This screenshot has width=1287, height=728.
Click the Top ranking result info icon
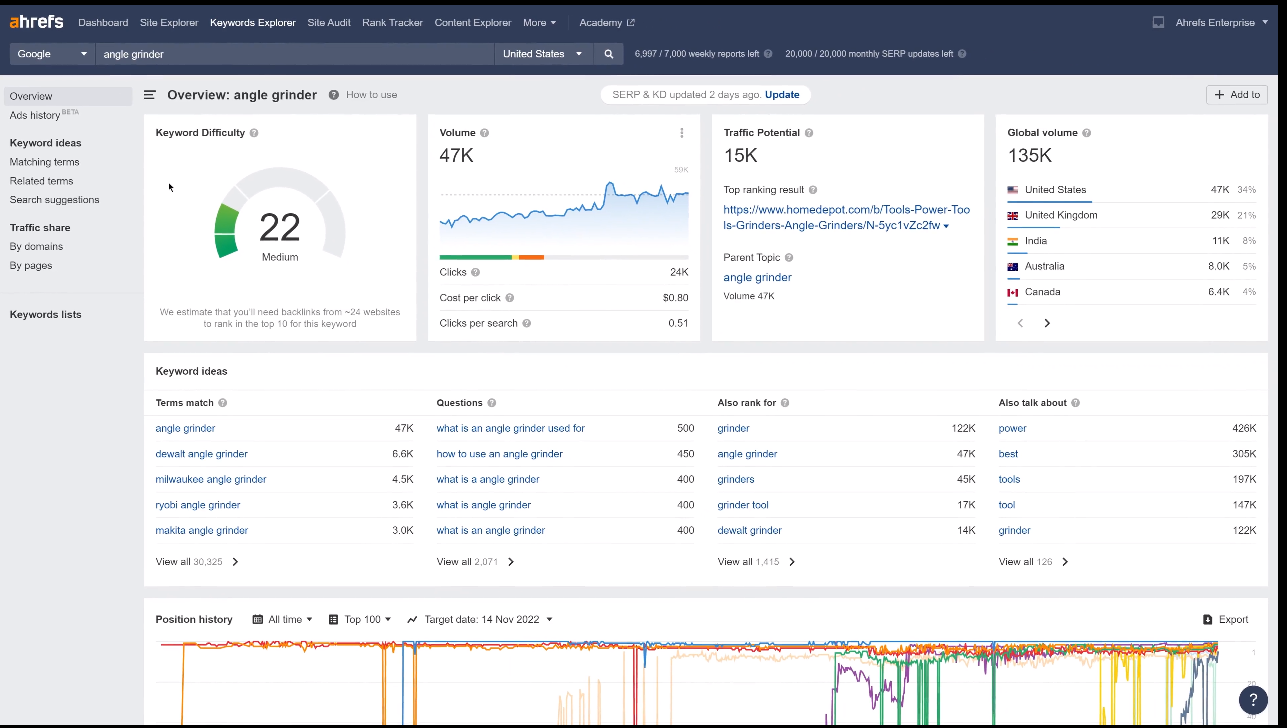(813, 190)
